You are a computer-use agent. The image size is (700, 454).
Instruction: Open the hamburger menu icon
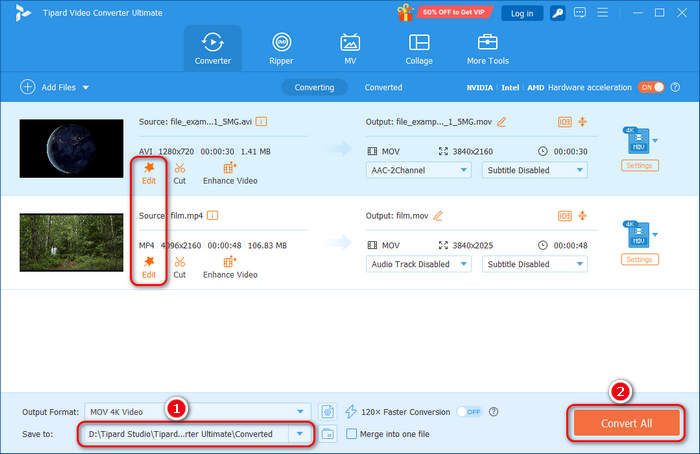(603, 12)
